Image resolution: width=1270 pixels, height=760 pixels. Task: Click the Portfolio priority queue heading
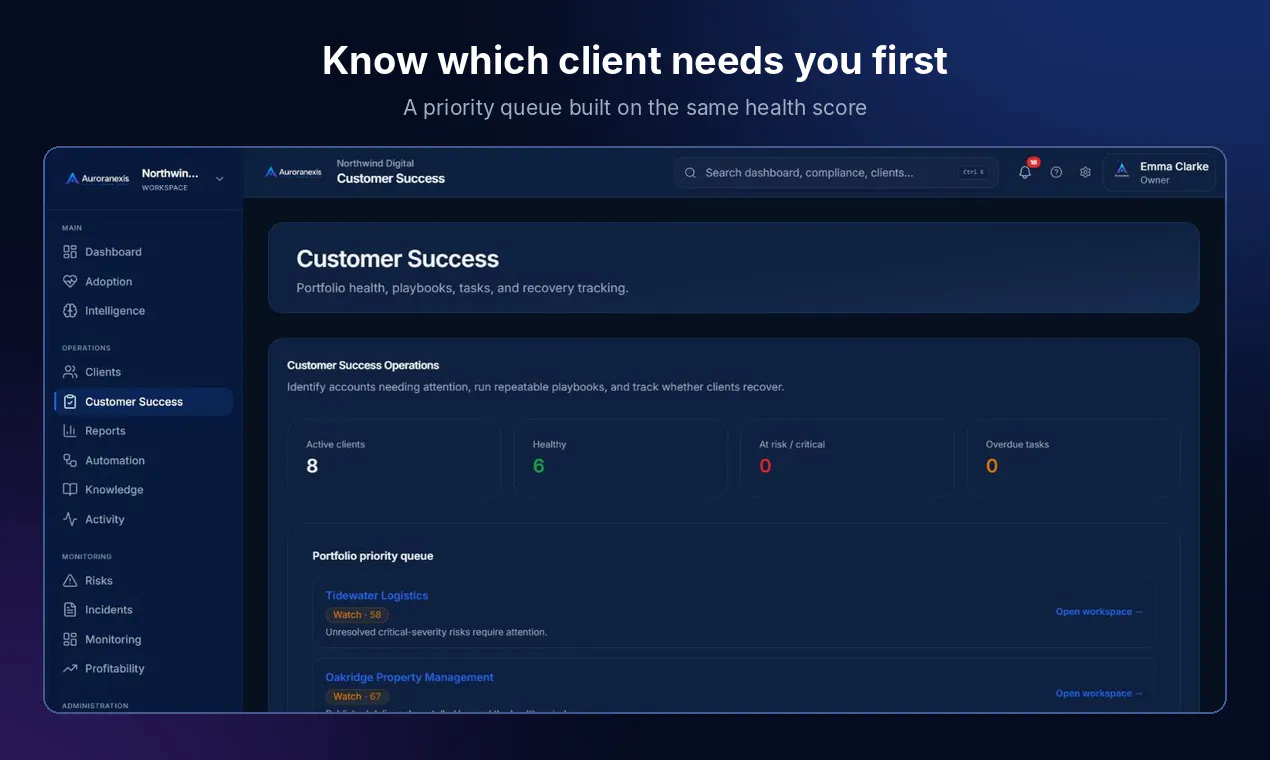(x=373, y=556)
